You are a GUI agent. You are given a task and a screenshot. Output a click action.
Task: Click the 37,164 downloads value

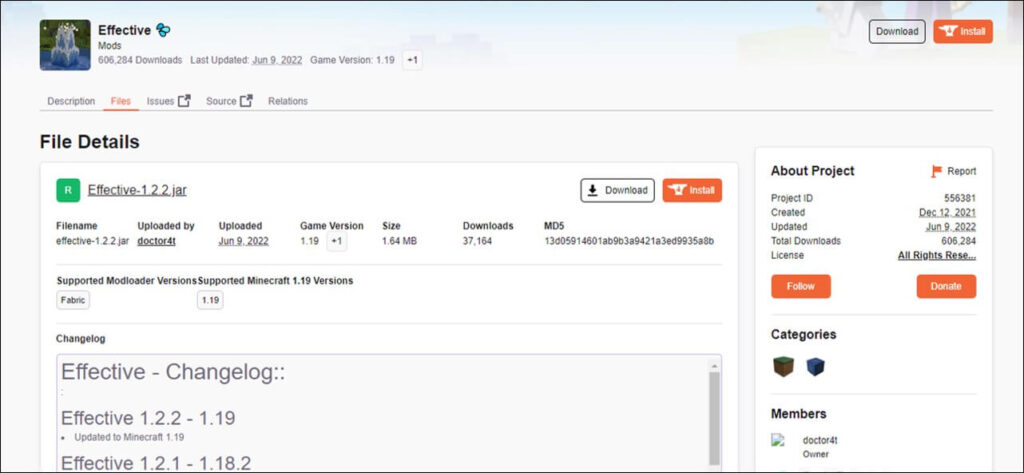[x=477, y=241]
